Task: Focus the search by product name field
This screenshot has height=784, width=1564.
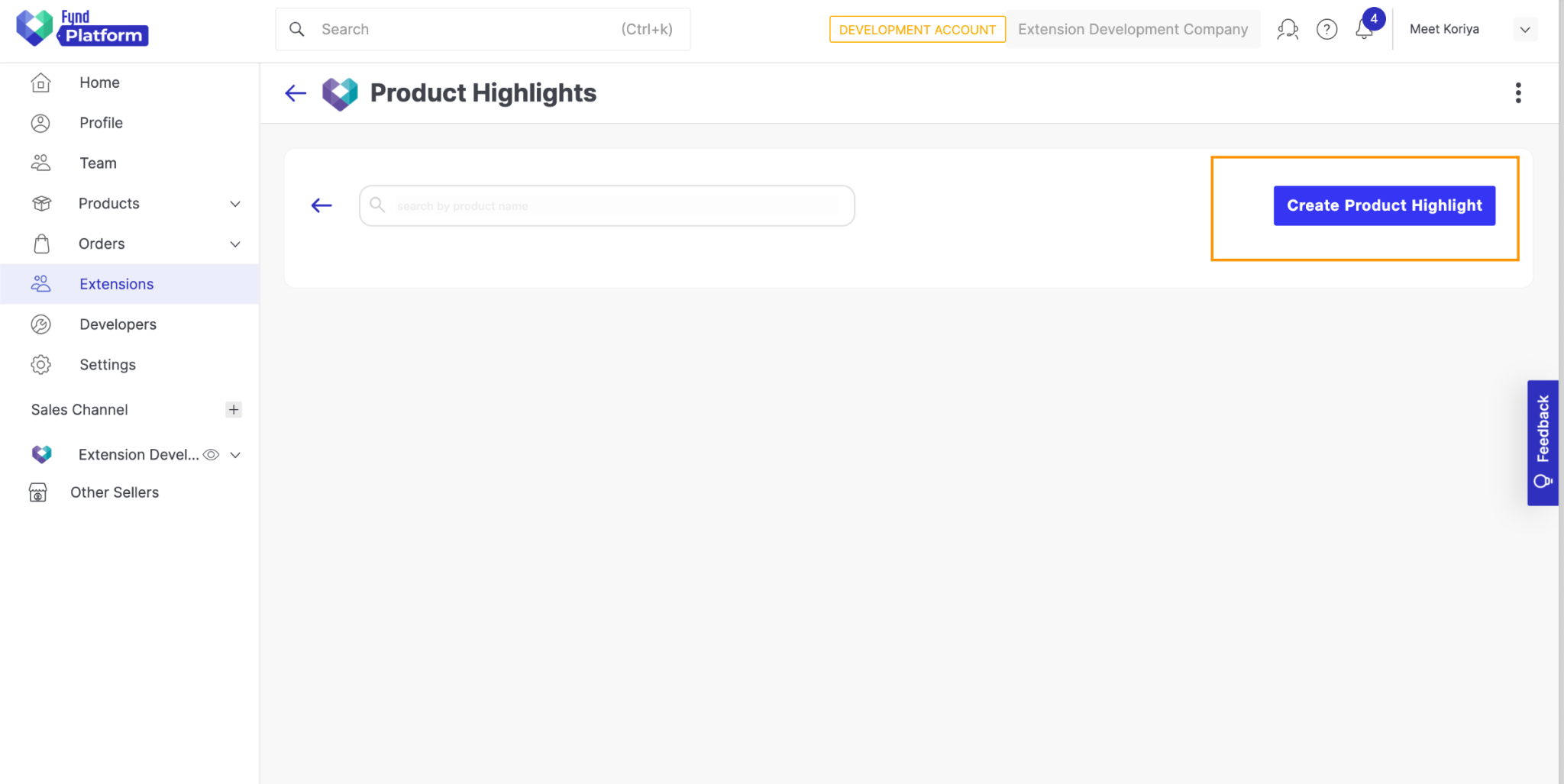Action: click(607, 205)
